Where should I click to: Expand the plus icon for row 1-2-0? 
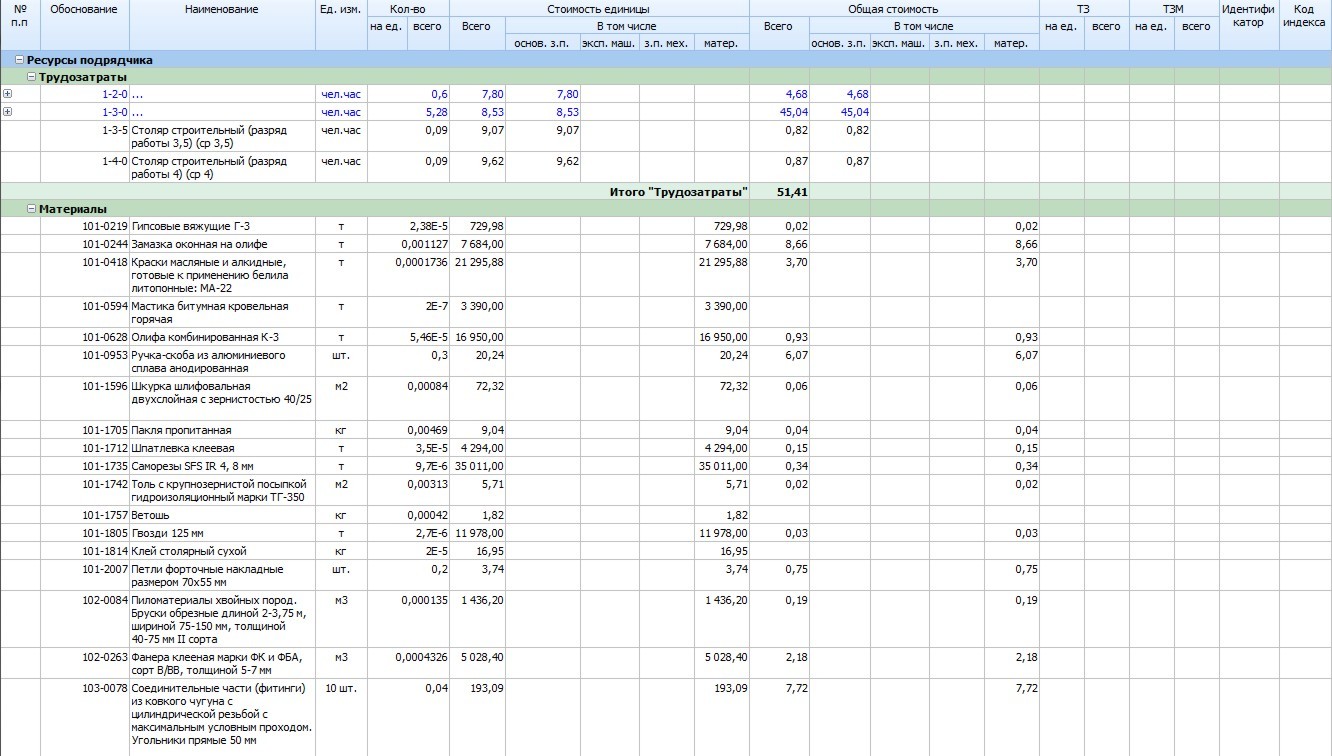tap(8, 94)
